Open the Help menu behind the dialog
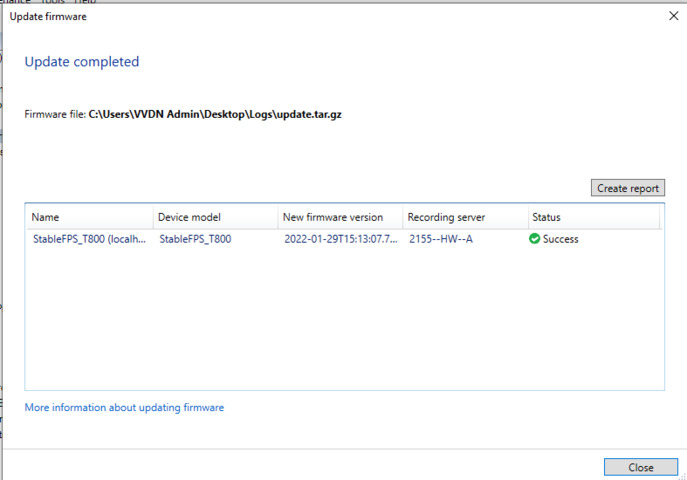The image size is (687, 480). (x=85, y=3)
